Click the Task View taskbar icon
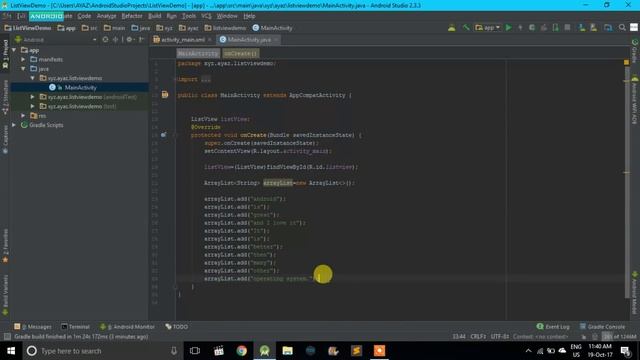The image size is (640, 360). (195, 351)
